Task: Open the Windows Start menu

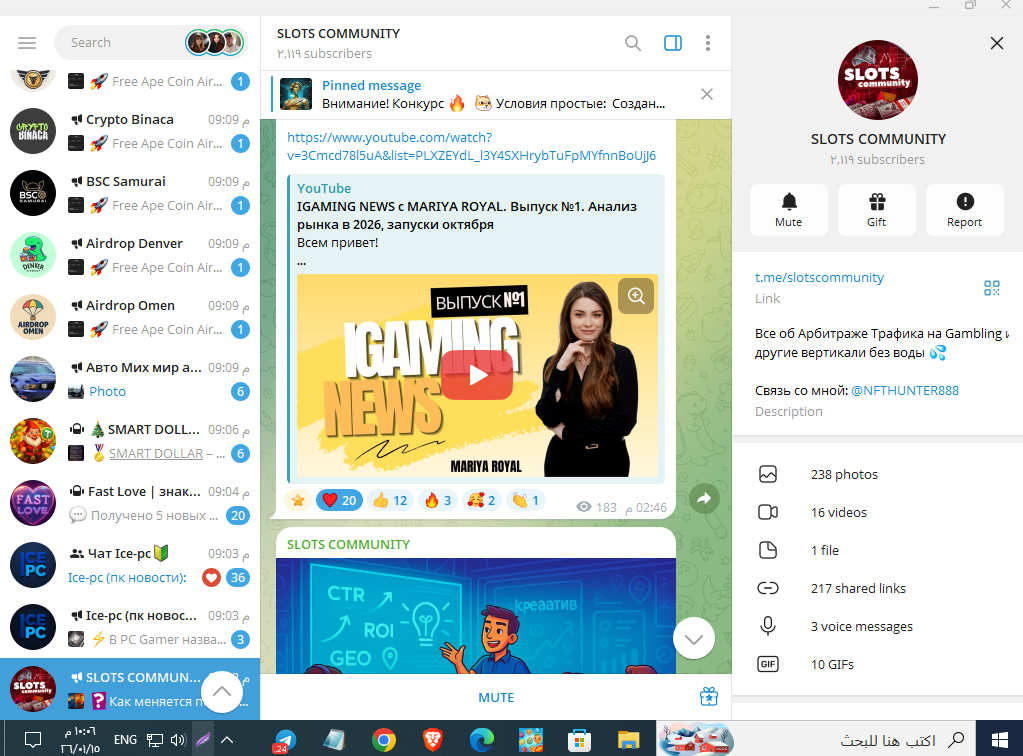Action: point(1000,740)
